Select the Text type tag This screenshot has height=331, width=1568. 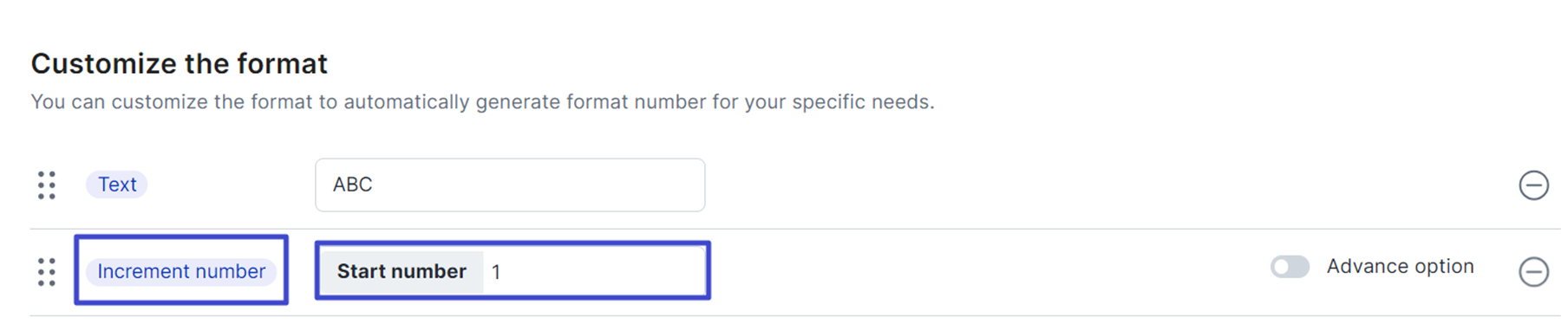point(117,185)
